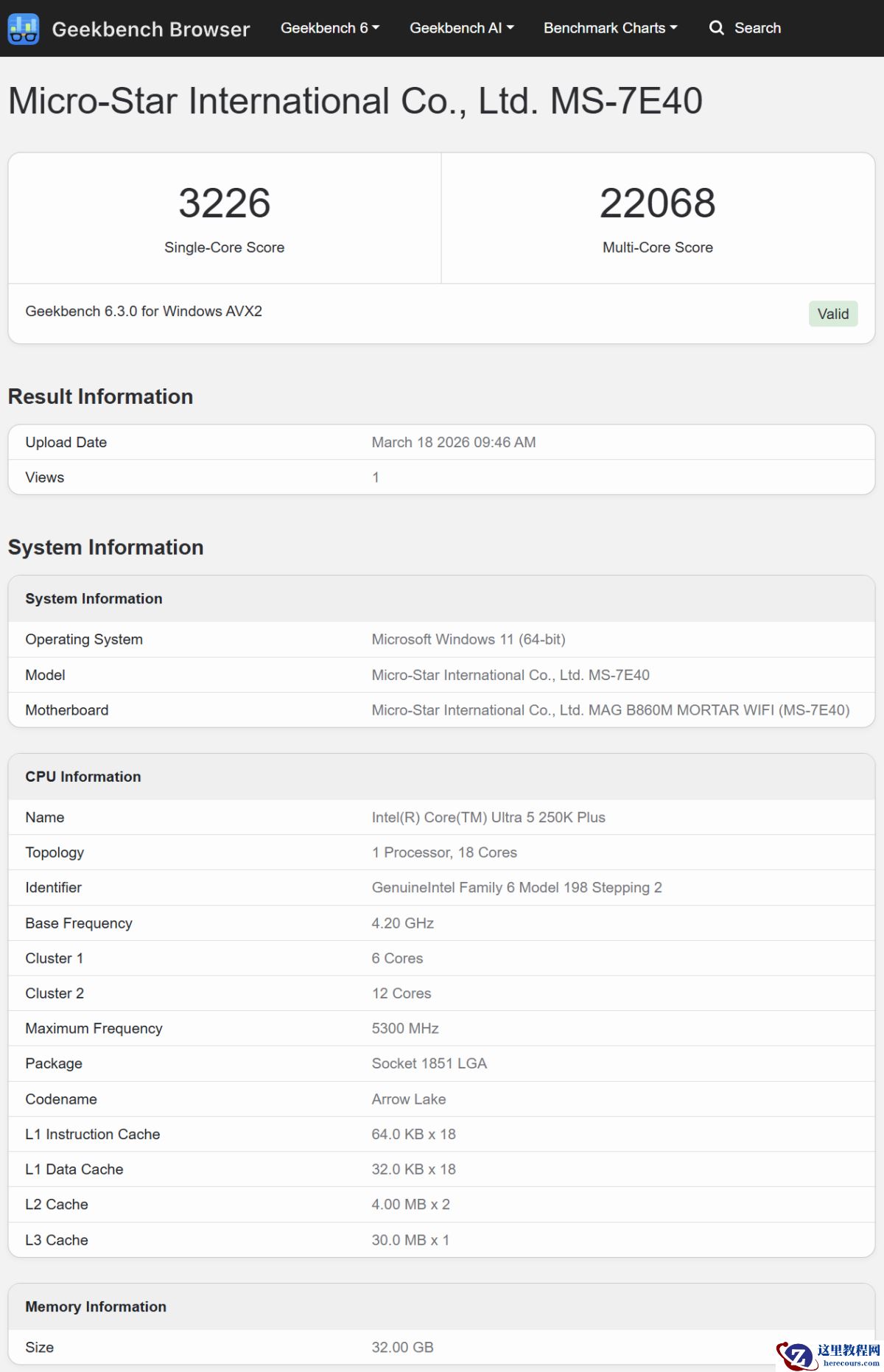The height and width of the screenshot is (1372, 884).
Task: Click the 'L1 Data Cache' label
Action: point(74,1169)
